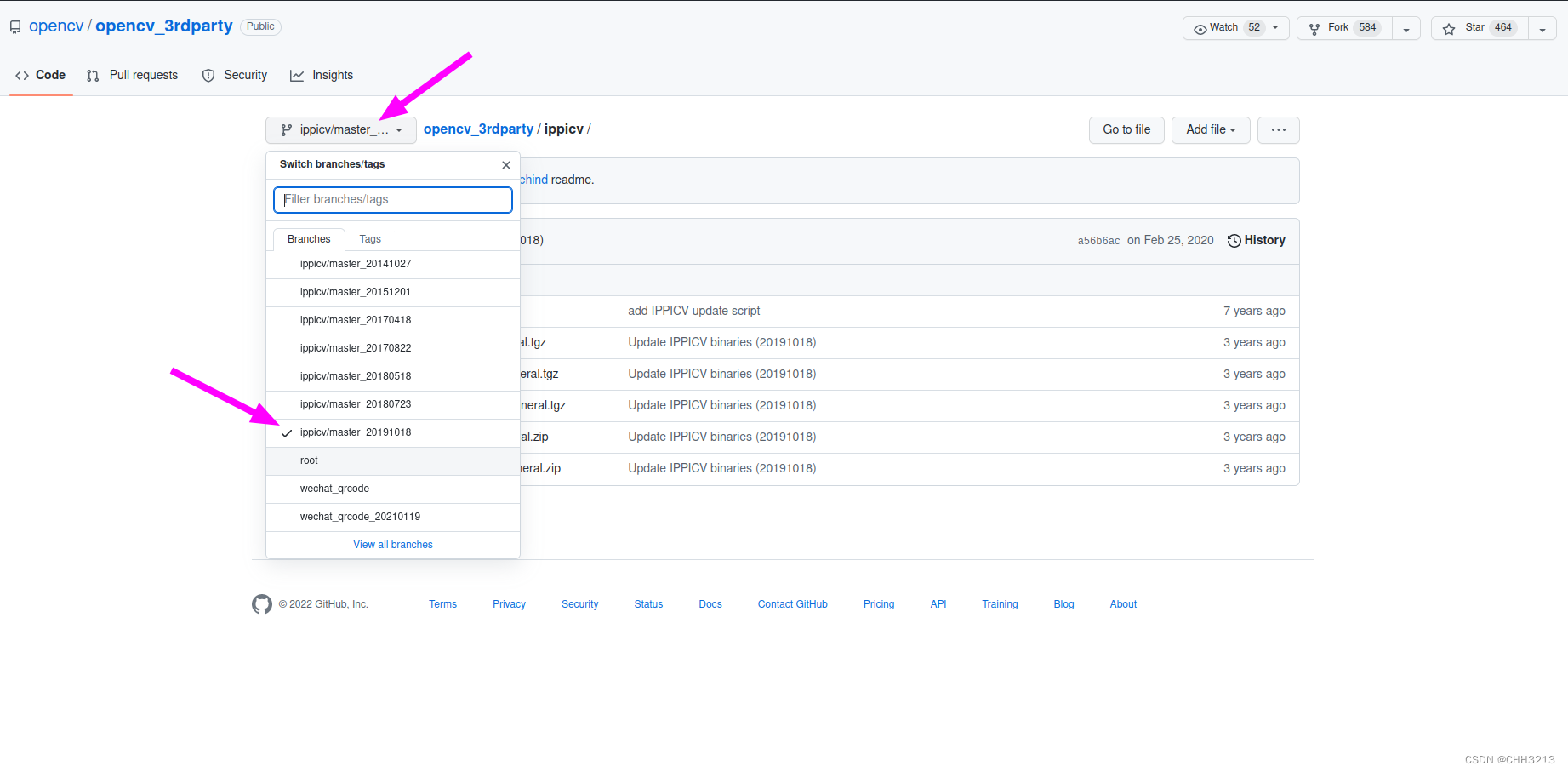The width and height of the screenshot is (1568, 772).
Task: Select the Tags tab in popup
Action: (x=370, y=239)
